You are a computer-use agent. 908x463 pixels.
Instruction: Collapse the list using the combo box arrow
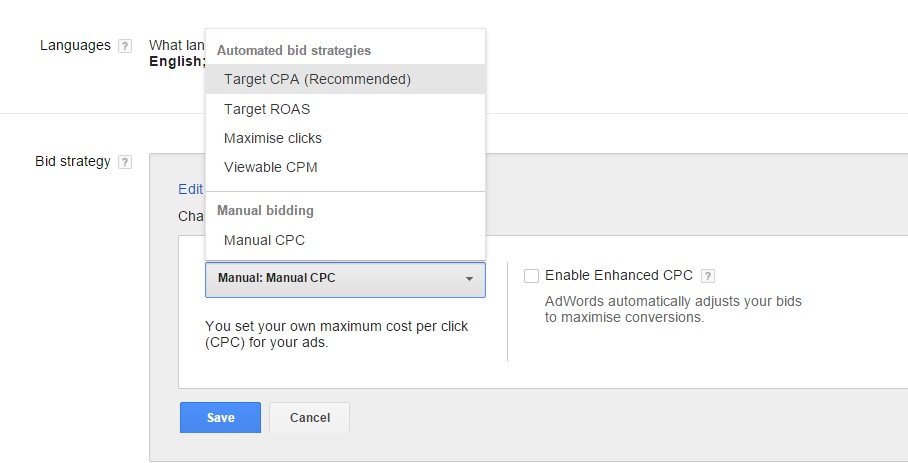pyautogui.click(x=469, y=279)
